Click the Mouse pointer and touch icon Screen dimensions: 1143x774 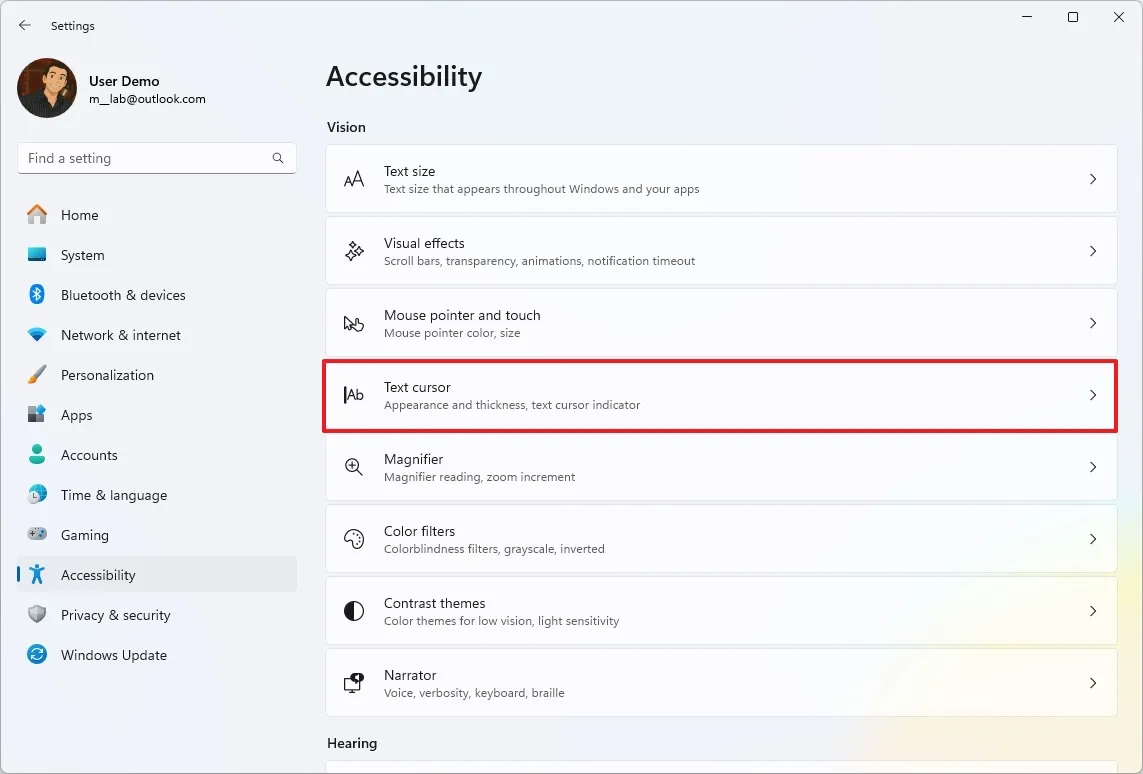click(x=353, y=323)
